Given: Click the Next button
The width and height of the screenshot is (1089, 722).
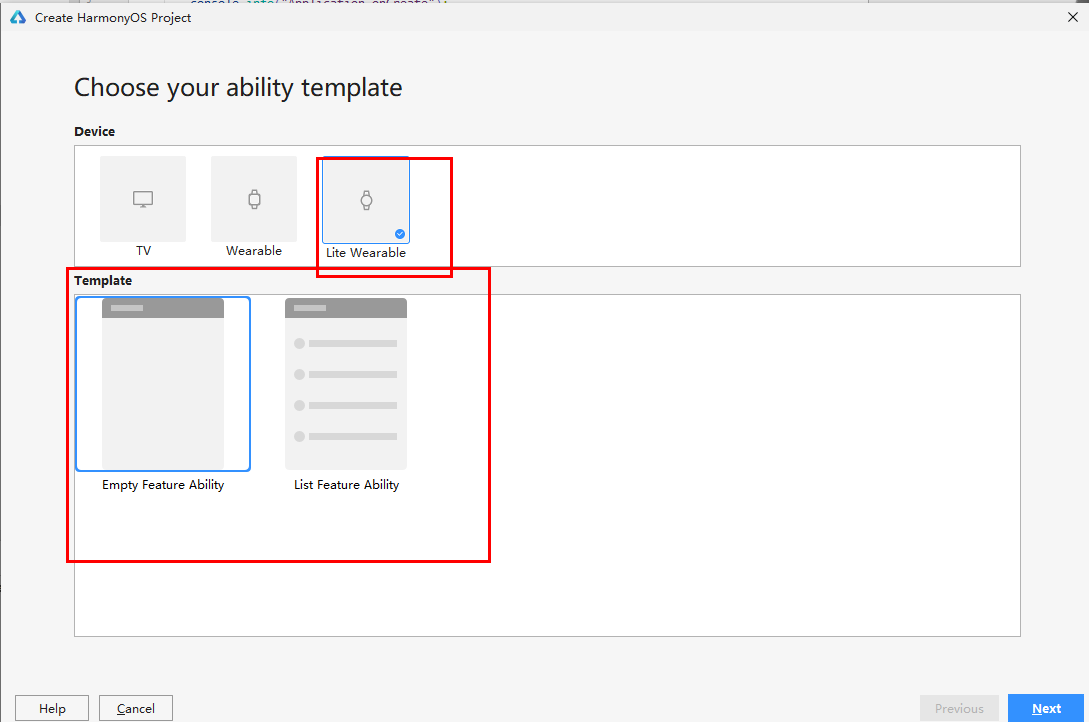Looking at the screenshot, I should (1045, 708).
